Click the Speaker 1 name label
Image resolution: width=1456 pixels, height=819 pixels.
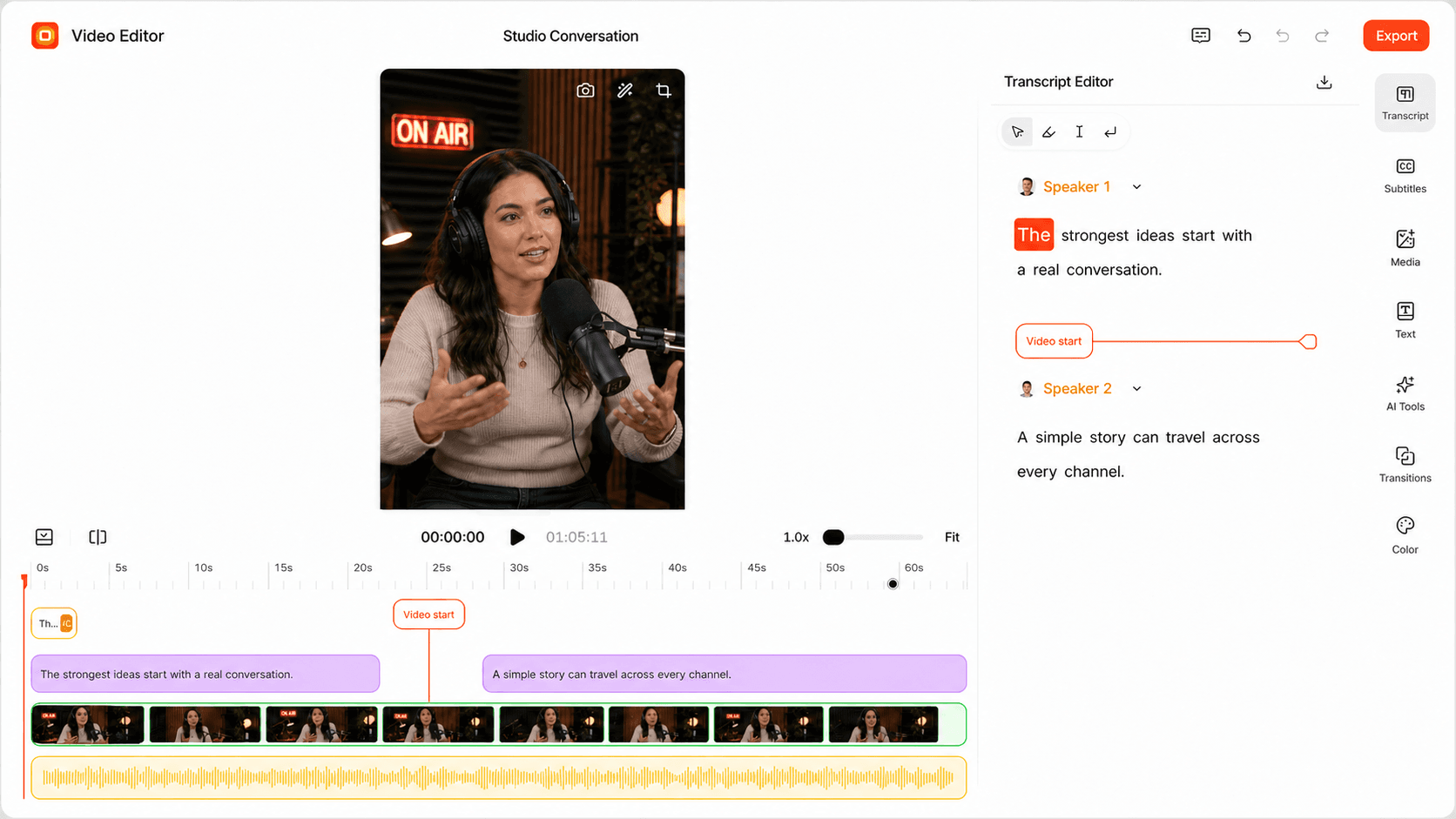(x=1076, y=187)
